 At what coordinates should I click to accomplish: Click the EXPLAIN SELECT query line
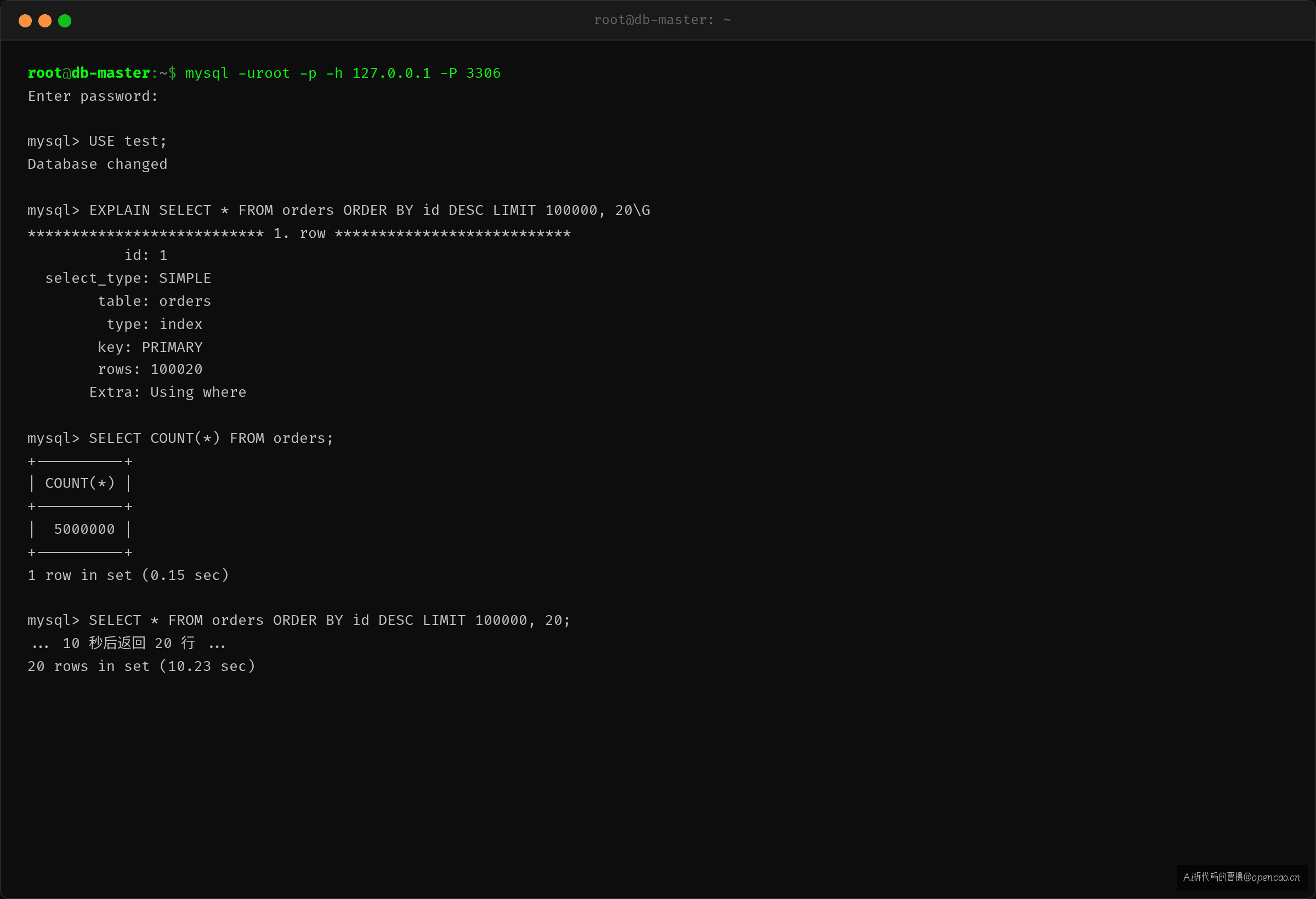pyautogui.click(x=339, y=210)
